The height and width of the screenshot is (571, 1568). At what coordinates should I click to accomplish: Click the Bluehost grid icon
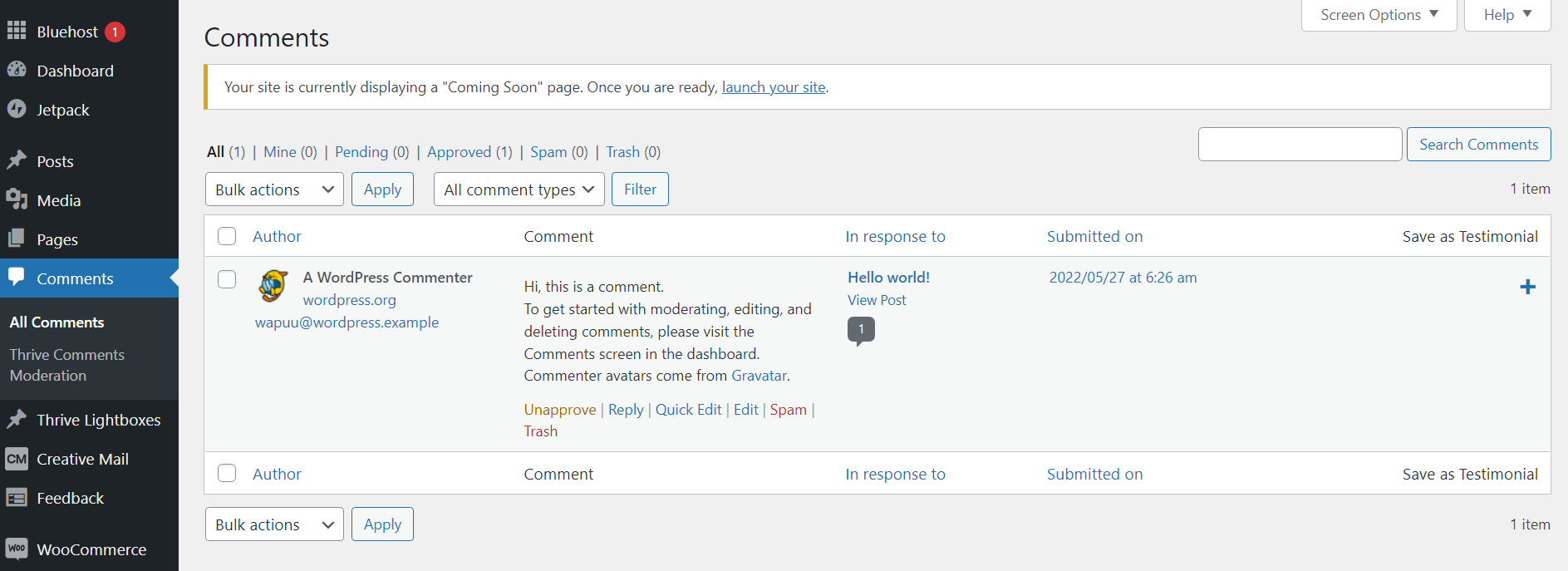coord(17,32)
